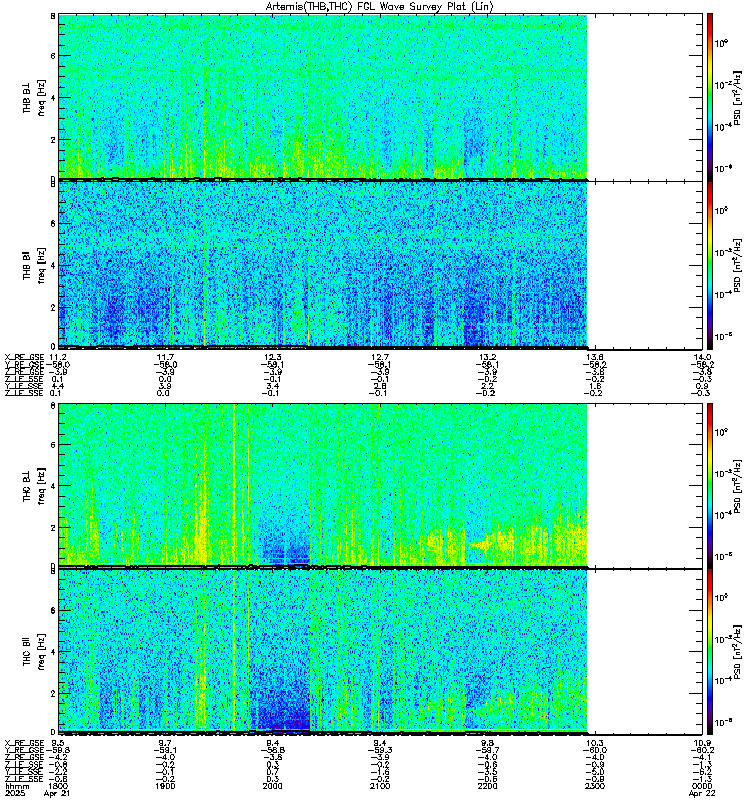This screenshot has height=800, width=750.
Task: Click the THB X_RE_GSE value 12.7
Action: 380,357
